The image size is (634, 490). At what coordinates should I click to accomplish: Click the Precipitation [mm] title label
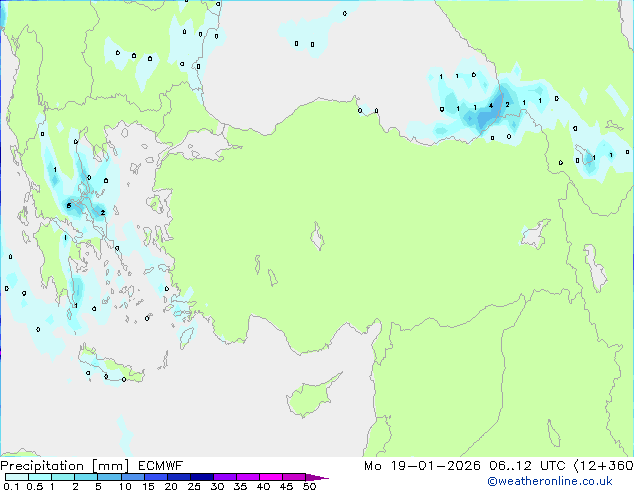tap(65, 466)
